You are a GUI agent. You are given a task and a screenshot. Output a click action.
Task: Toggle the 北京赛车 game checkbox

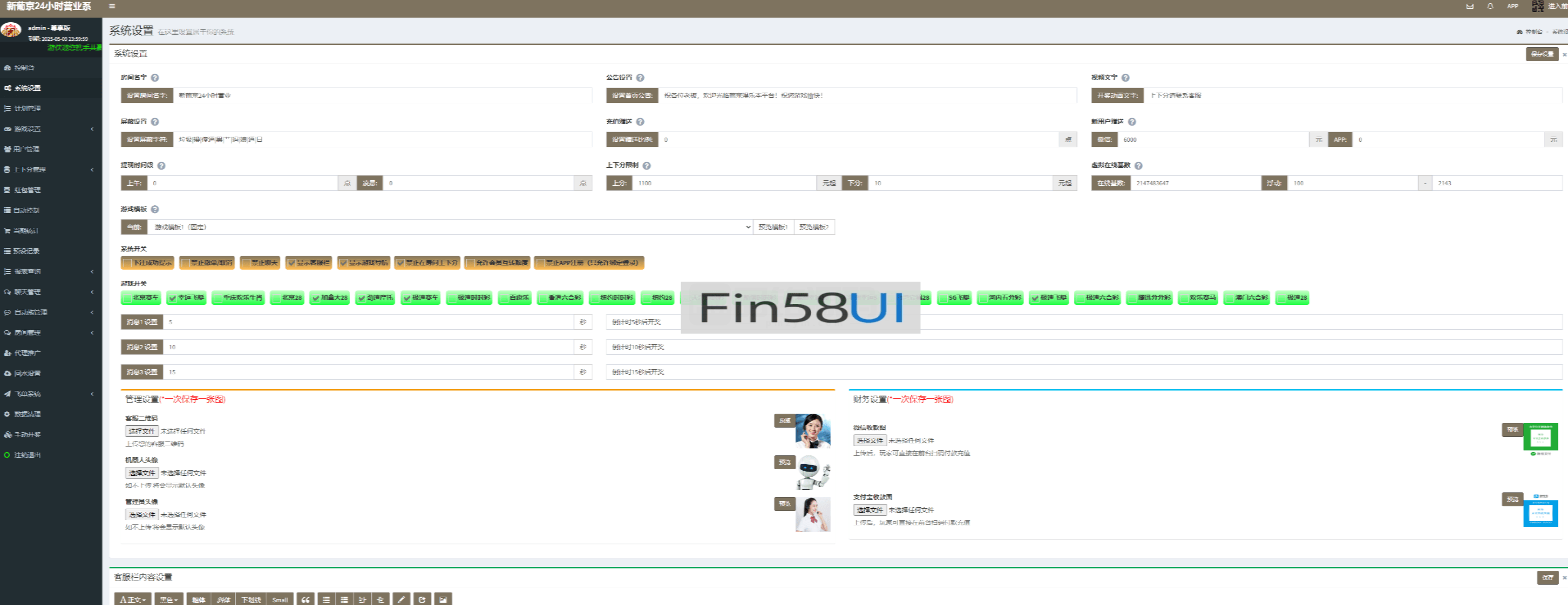click(x=127, y=298)
